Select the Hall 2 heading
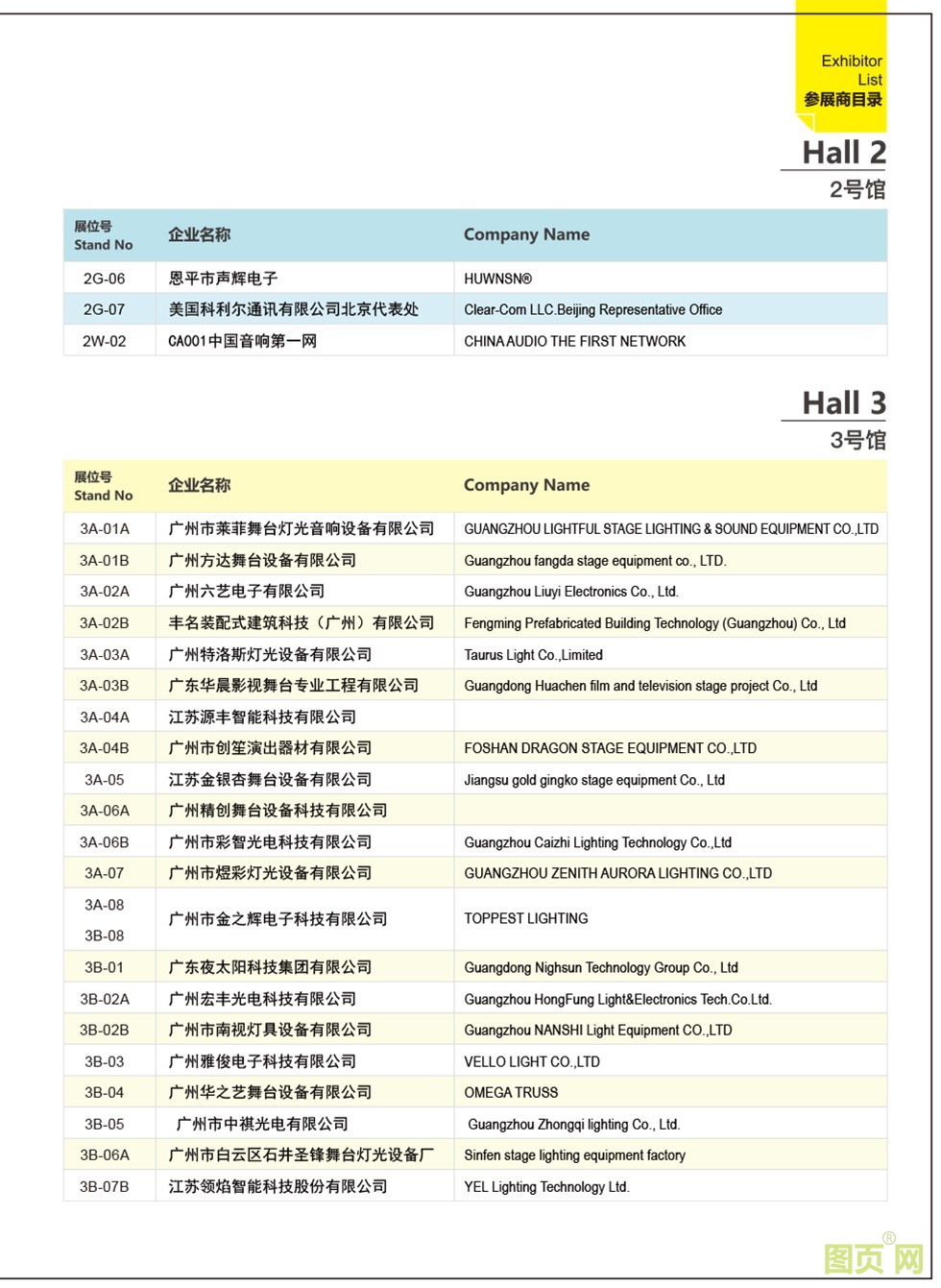941x1288 pixels. click(x=843, y=153)
